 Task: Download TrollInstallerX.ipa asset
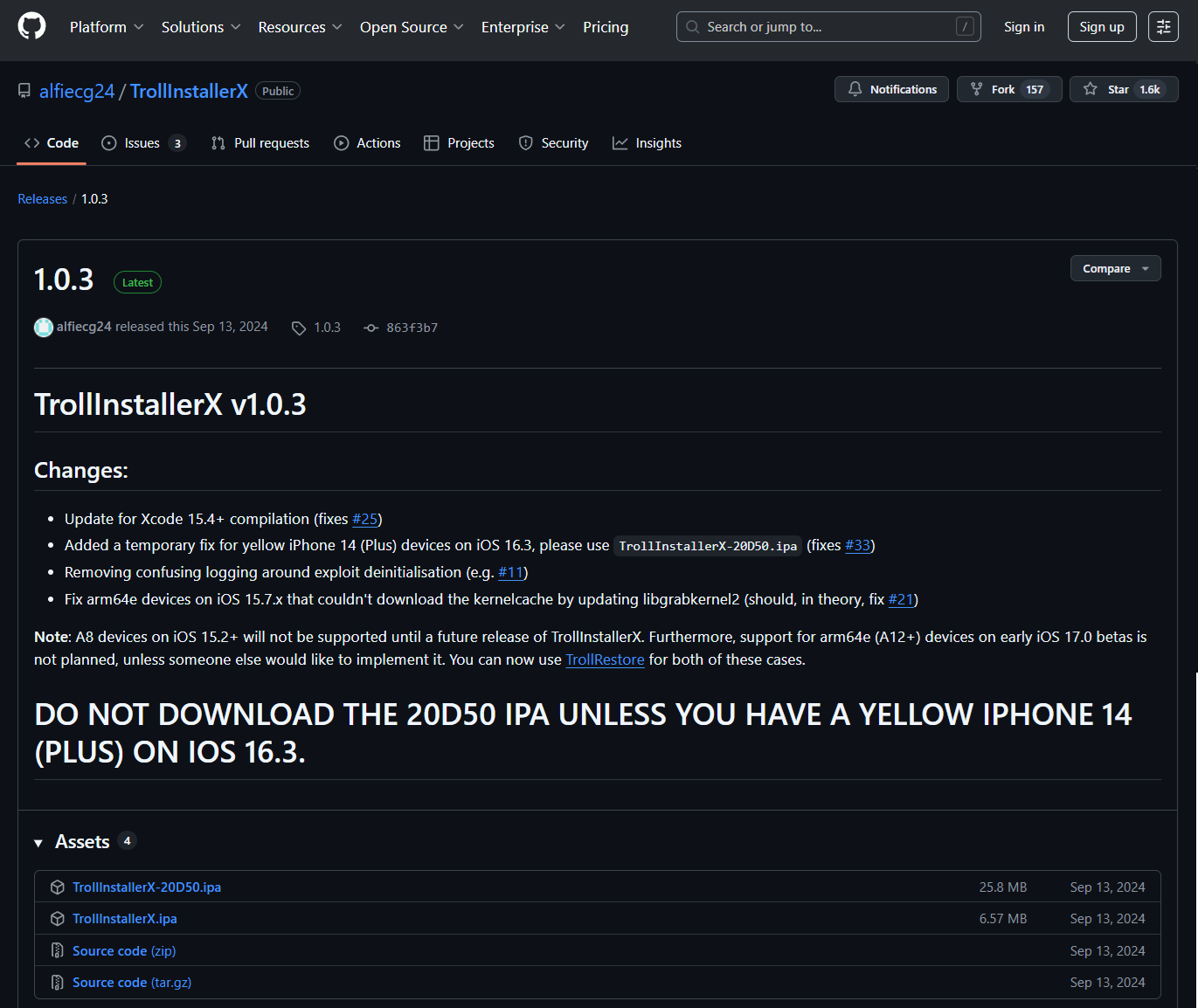click(x=125, y=919)
